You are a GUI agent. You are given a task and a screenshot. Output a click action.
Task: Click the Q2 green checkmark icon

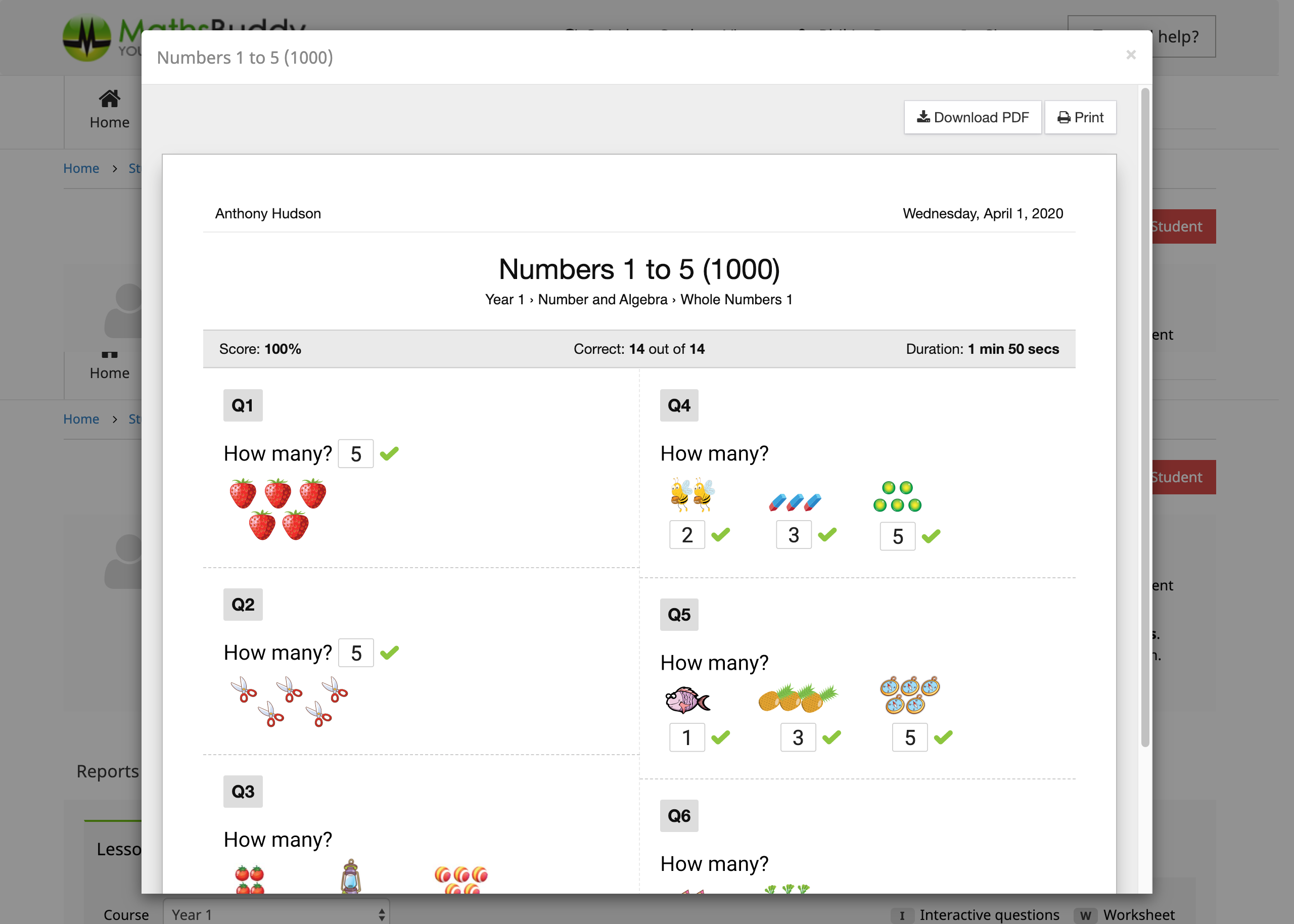(x=389, y=653)
